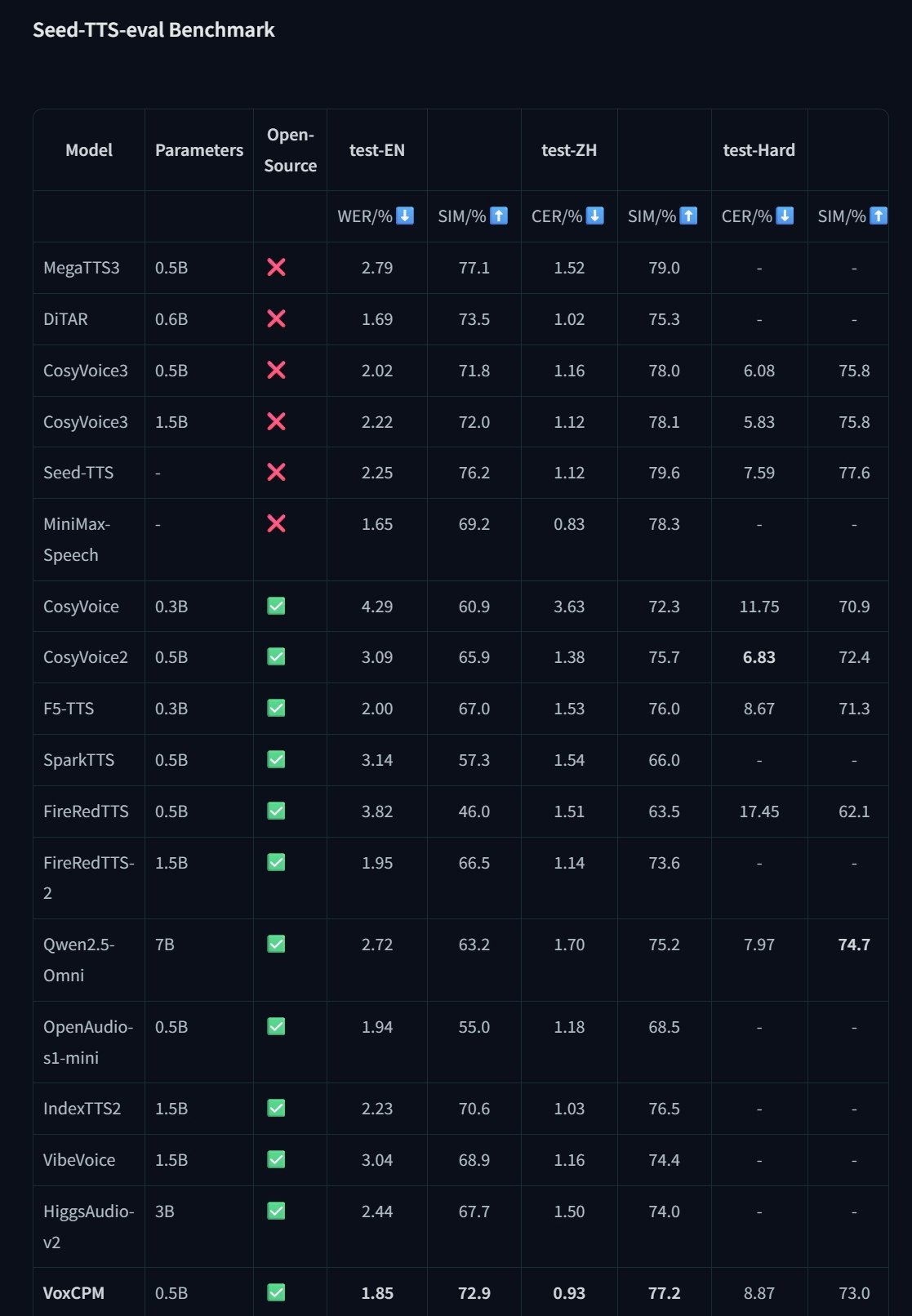Click the green check in VoxCPM row
This screenshot has width=912, height=1316.
click(276, 1292)
